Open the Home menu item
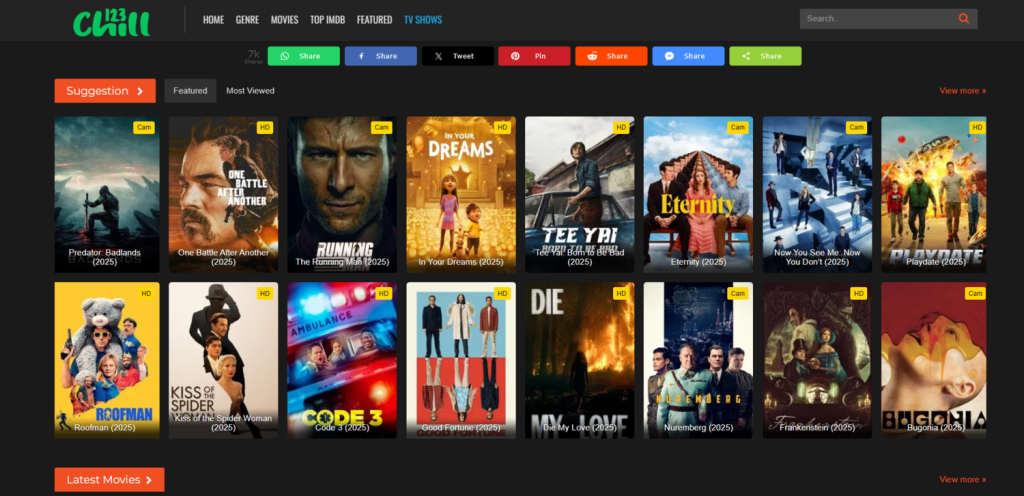This screenshot has width=1024, height=496. 214,20
